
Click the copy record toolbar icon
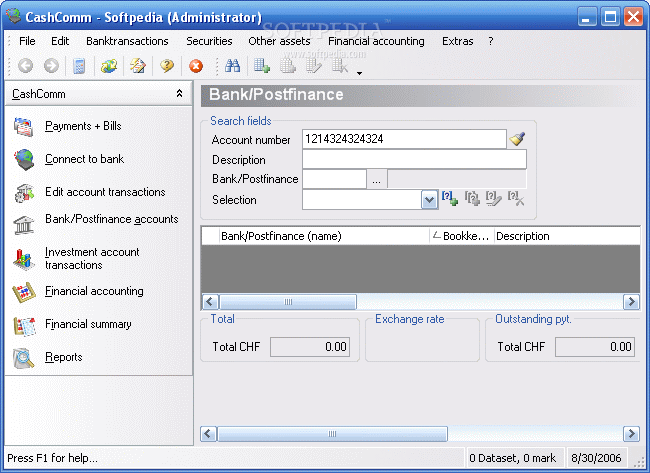click(288, 65)
